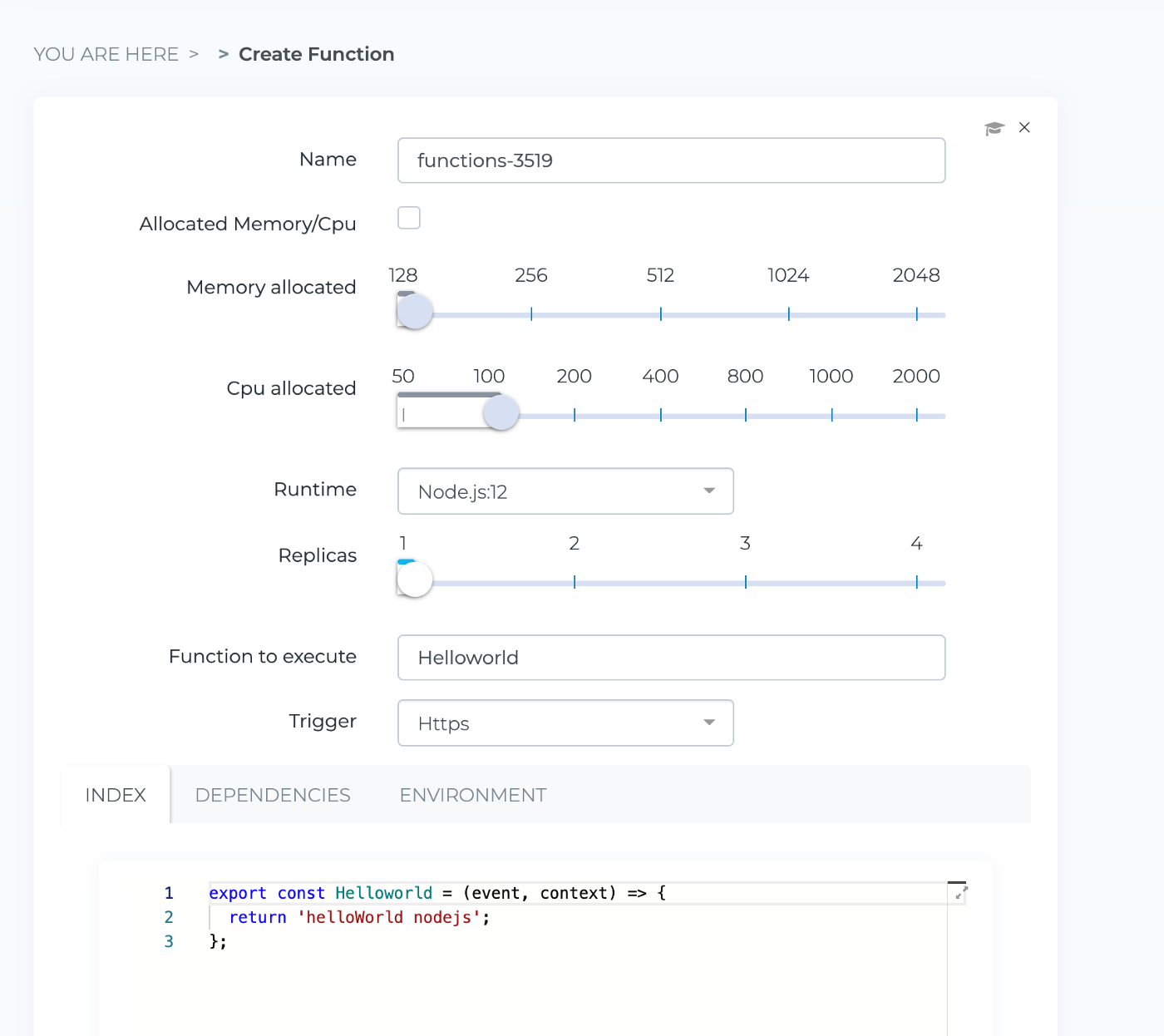The image size is (1164, 1036).
Task: Set Replicas slider to 3 tick
Action: click(746, 582)
